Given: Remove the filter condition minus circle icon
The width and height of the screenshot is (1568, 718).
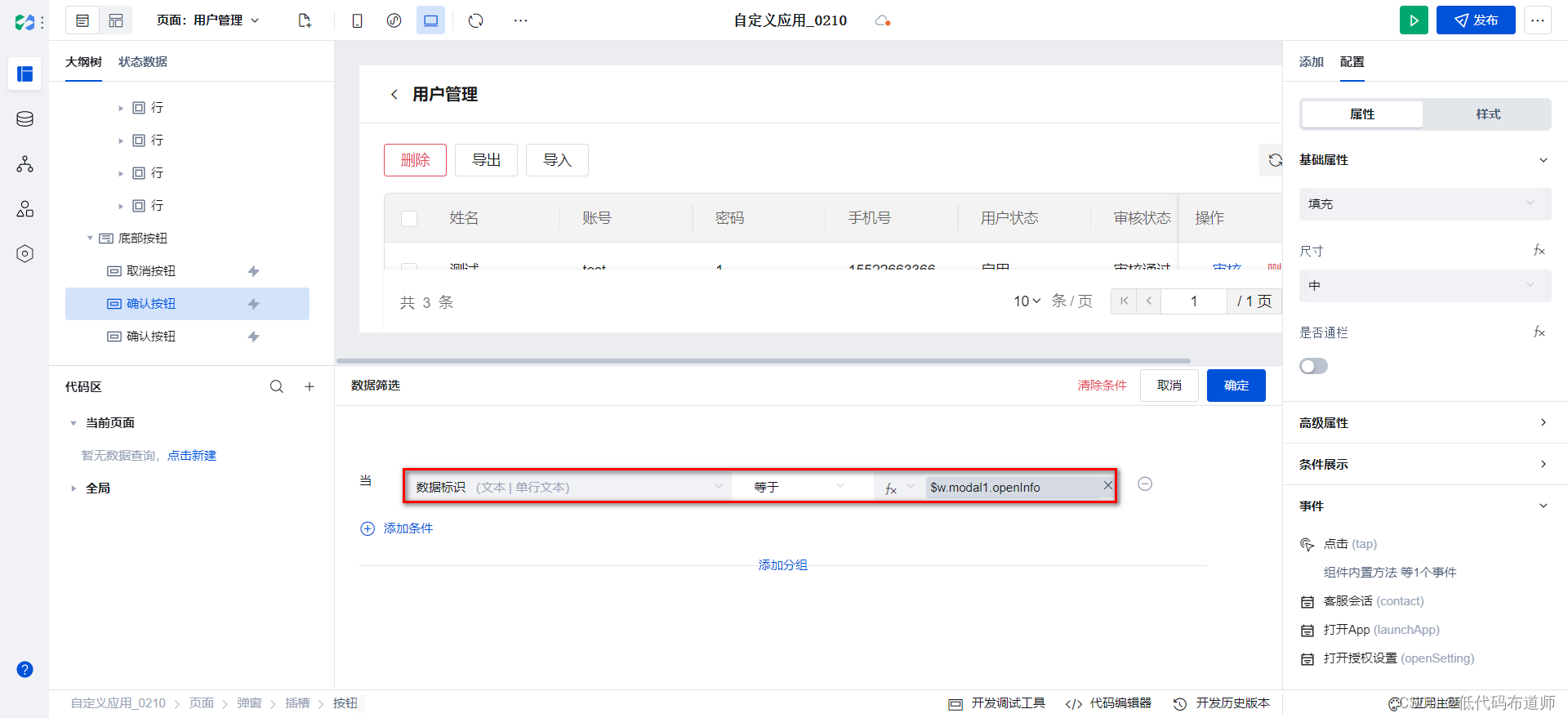Looking at the screenshot, I should click(1145, 484).
